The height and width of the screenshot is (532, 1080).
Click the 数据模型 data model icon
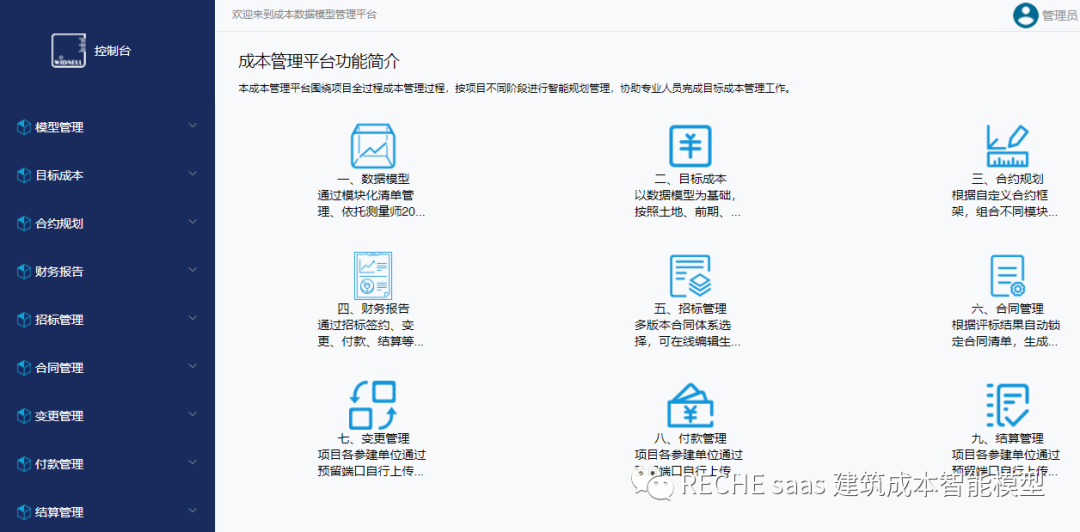tap(372, 147)
